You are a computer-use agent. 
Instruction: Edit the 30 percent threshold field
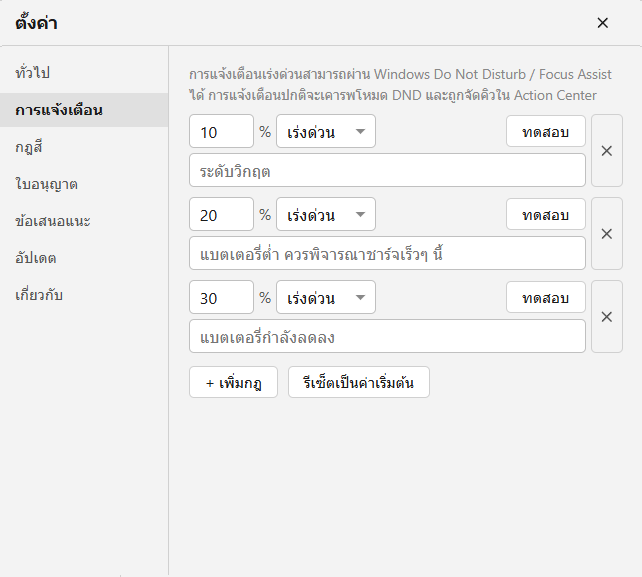point(222,297)
